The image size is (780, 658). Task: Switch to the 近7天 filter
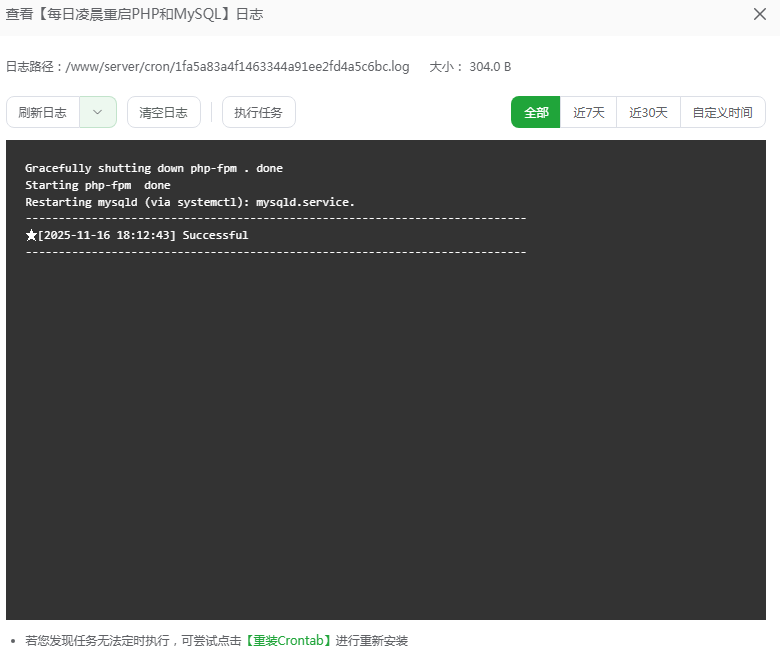[x=589, y=113]
